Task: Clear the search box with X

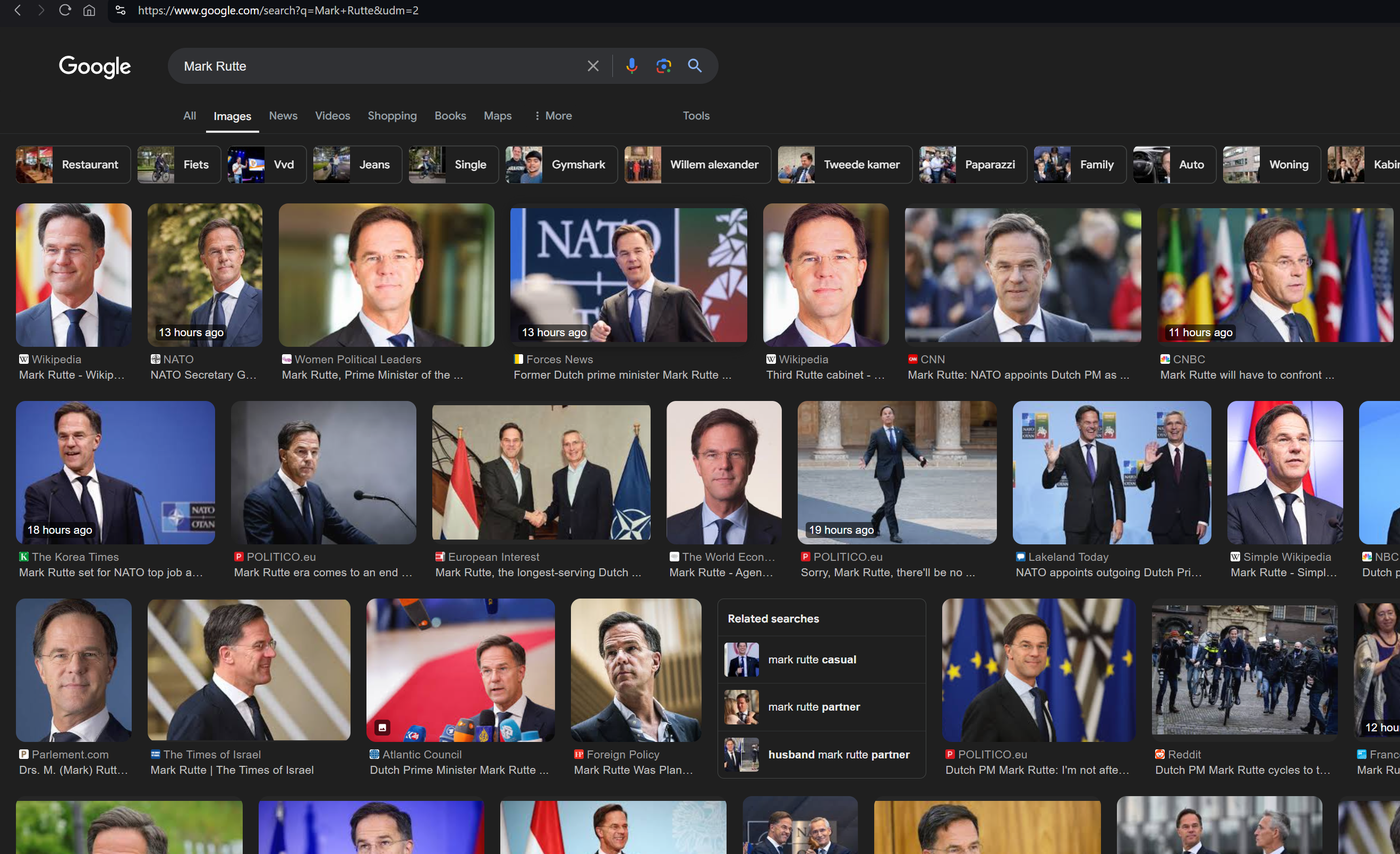Action: tap(593, 66)
